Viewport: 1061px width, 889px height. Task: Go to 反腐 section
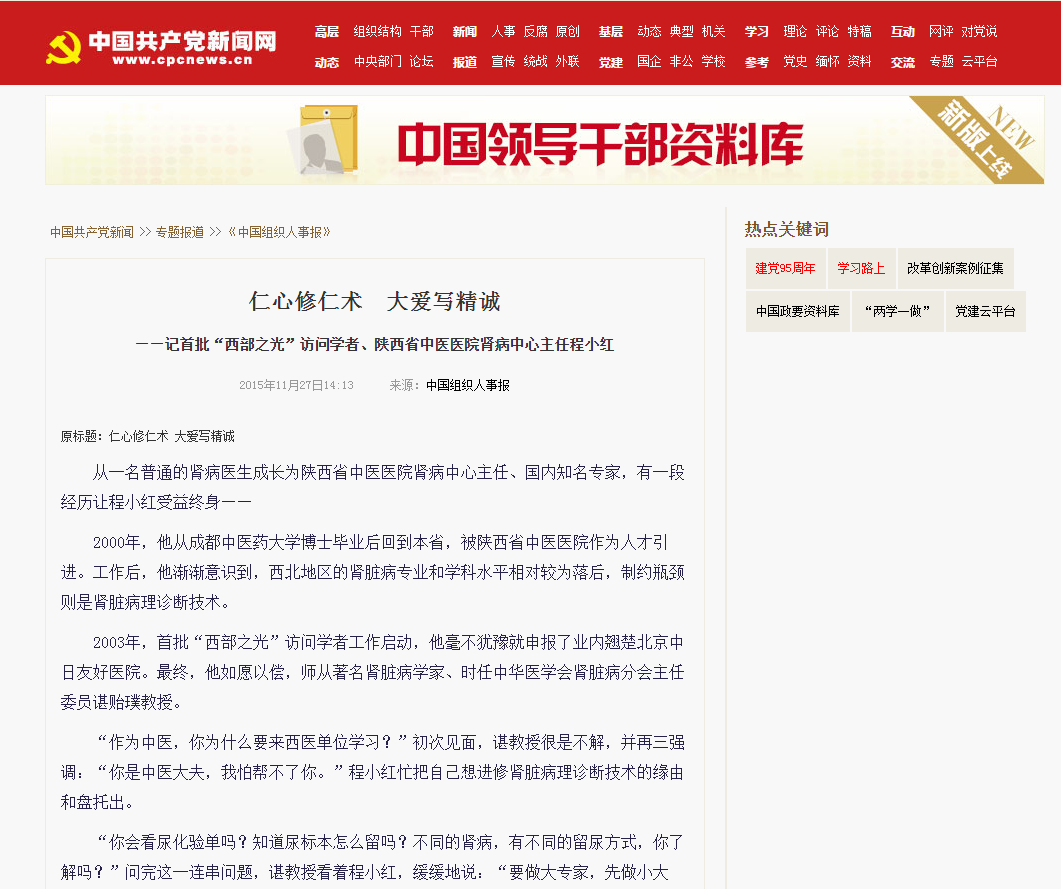[x=535, y=31]
